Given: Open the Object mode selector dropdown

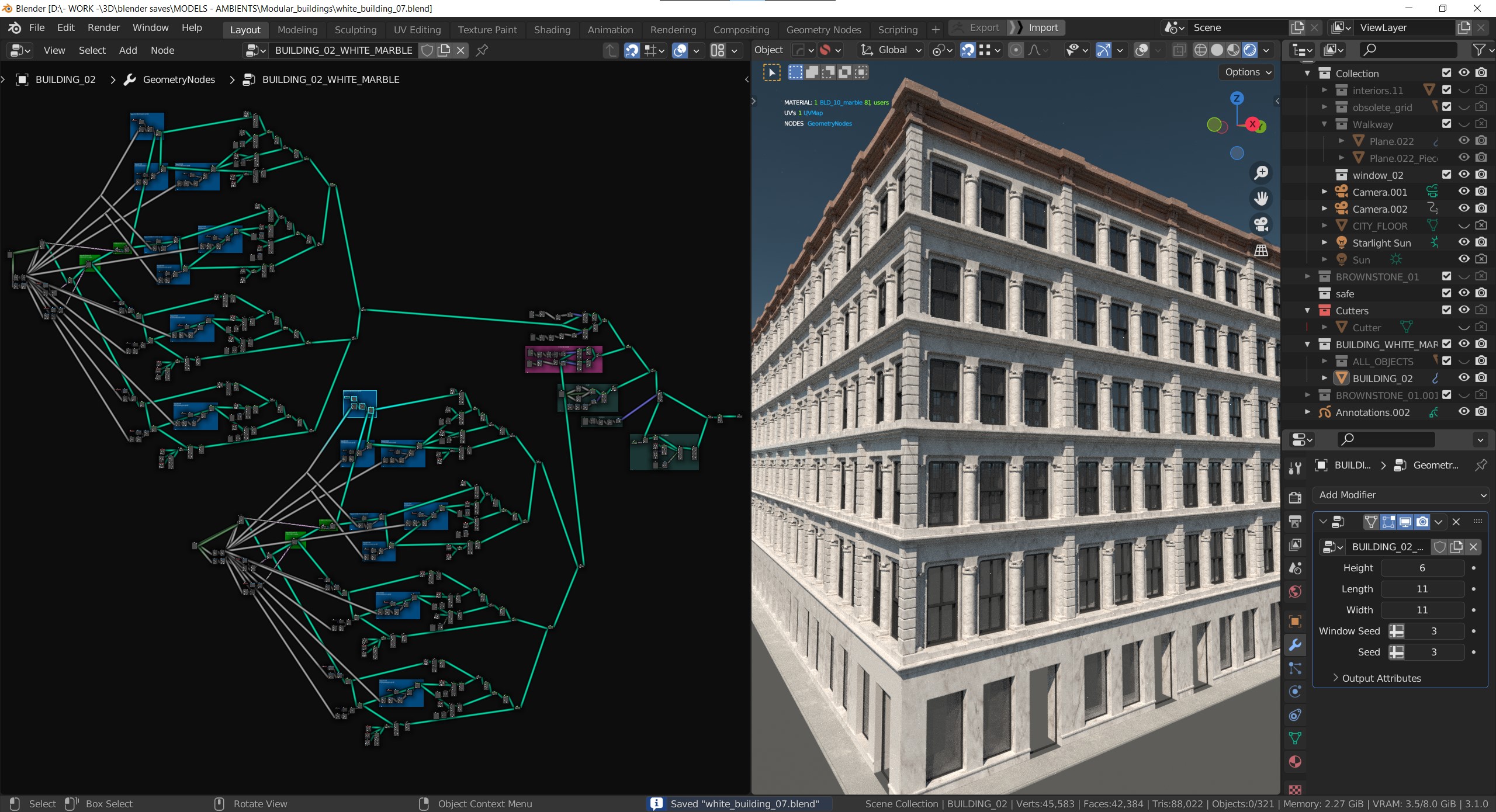Looking at the screenshot, I should pyautogui.click(x=769, y=50).
